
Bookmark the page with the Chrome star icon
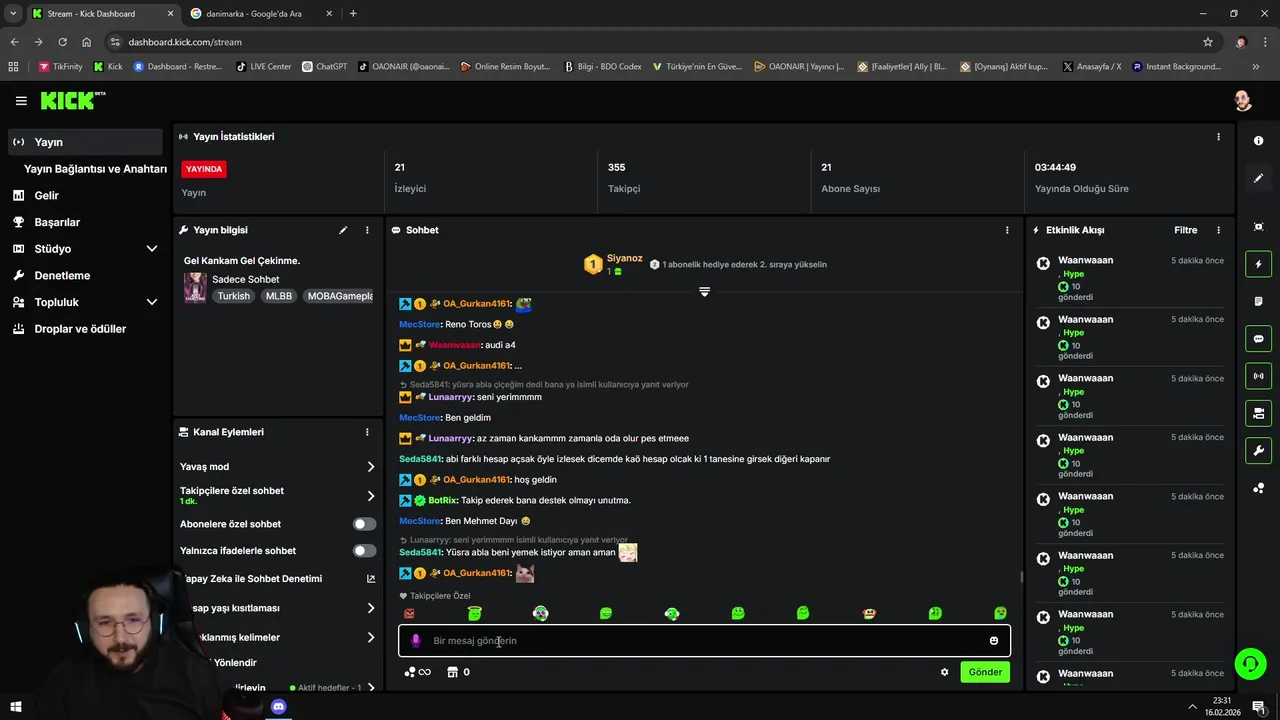[x=1208, y=42]
